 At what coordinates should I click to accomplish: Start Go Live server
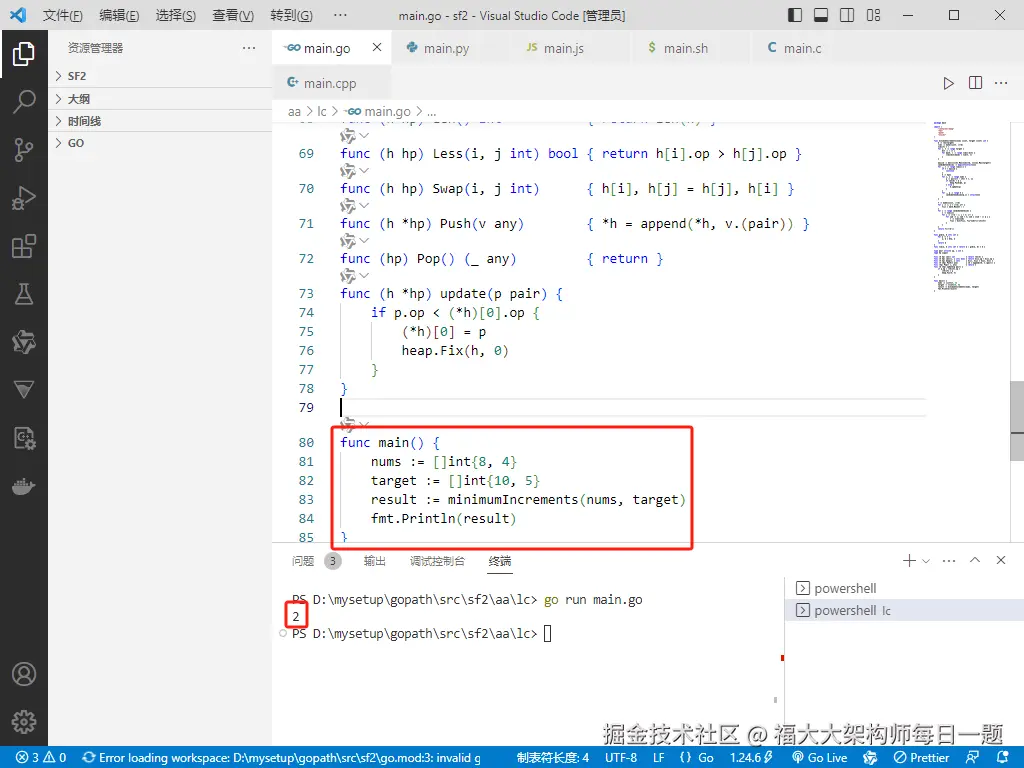819,758
